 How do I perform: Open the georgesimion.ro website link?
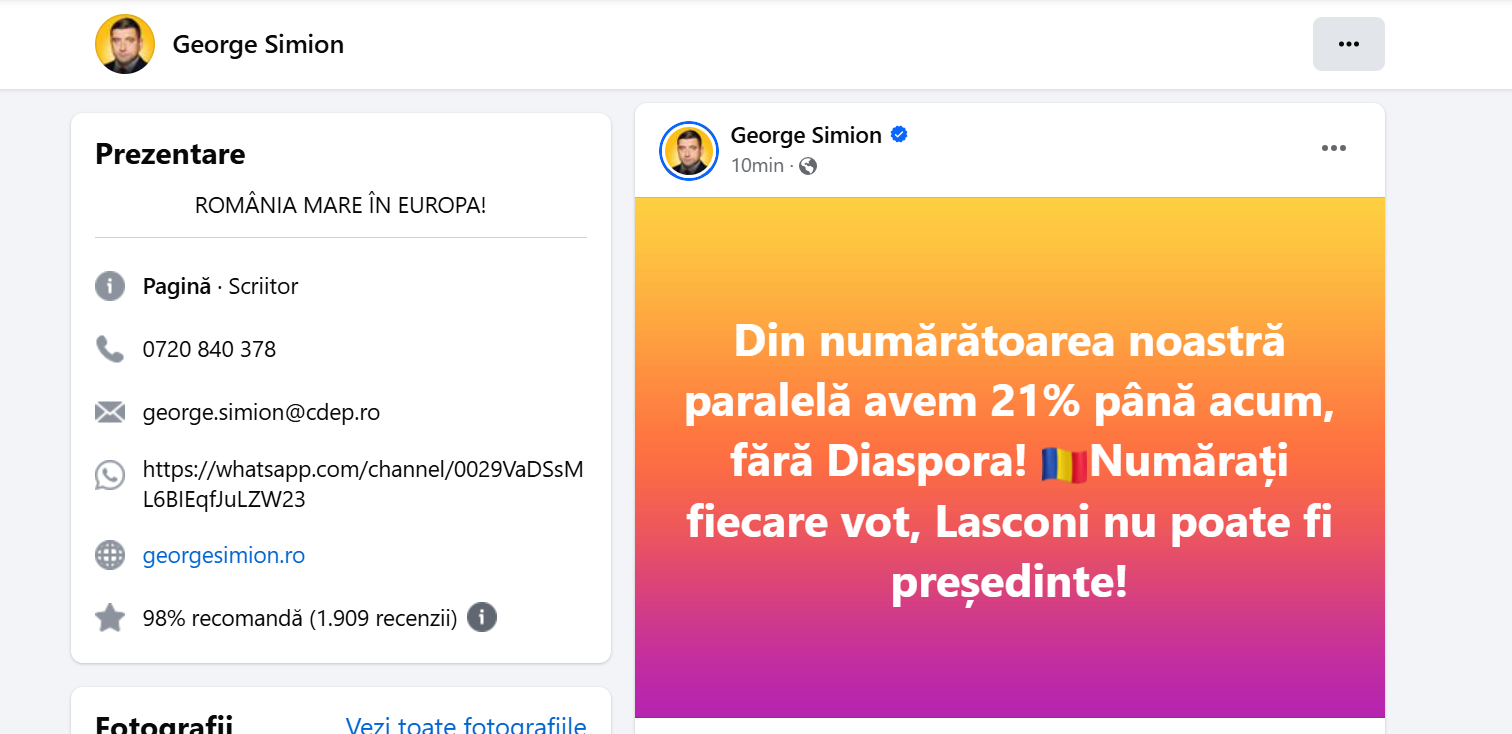coord(223,555)
